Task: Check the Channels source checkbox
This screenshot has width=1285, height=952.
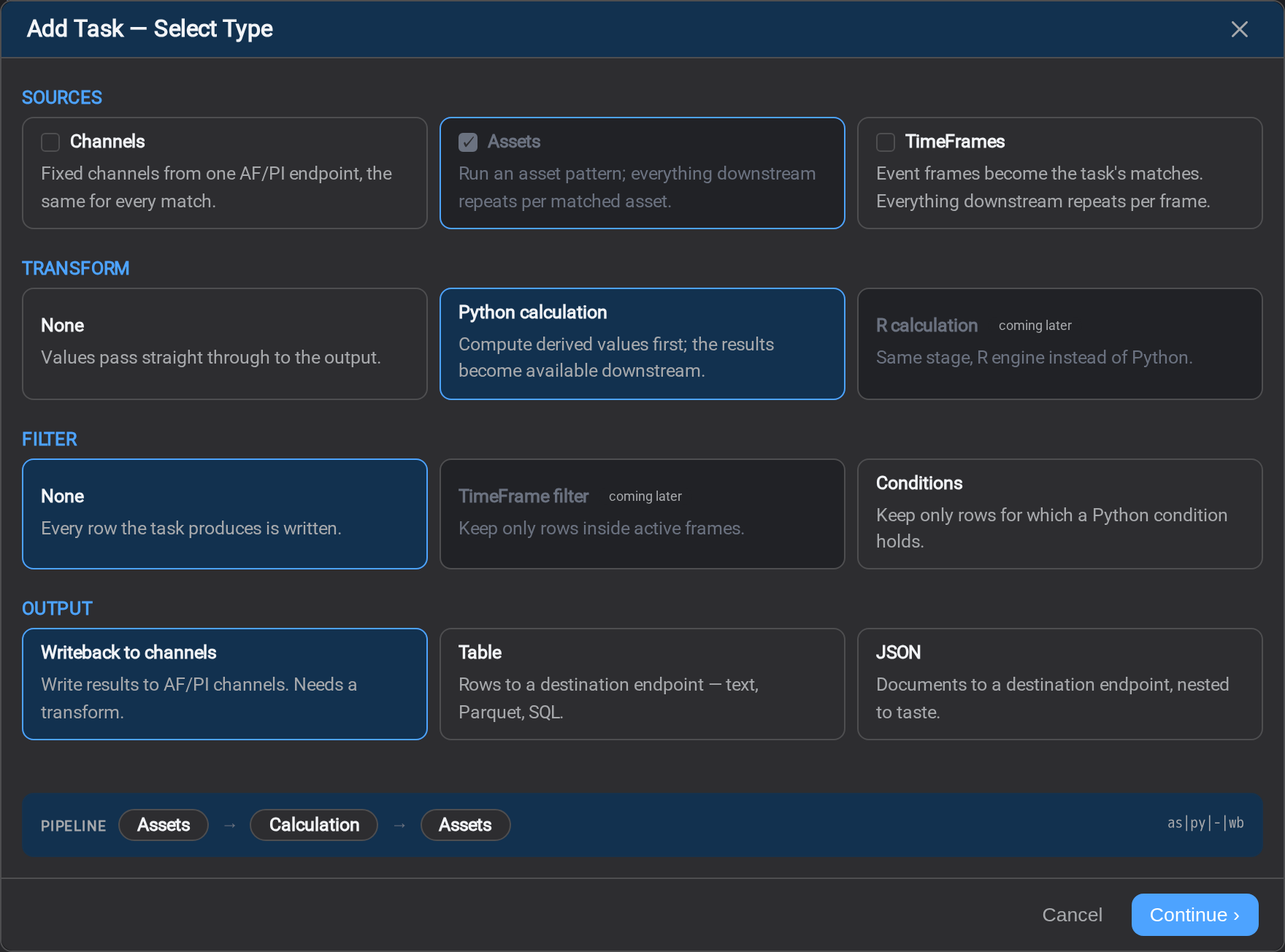Action: pos(50,142)
